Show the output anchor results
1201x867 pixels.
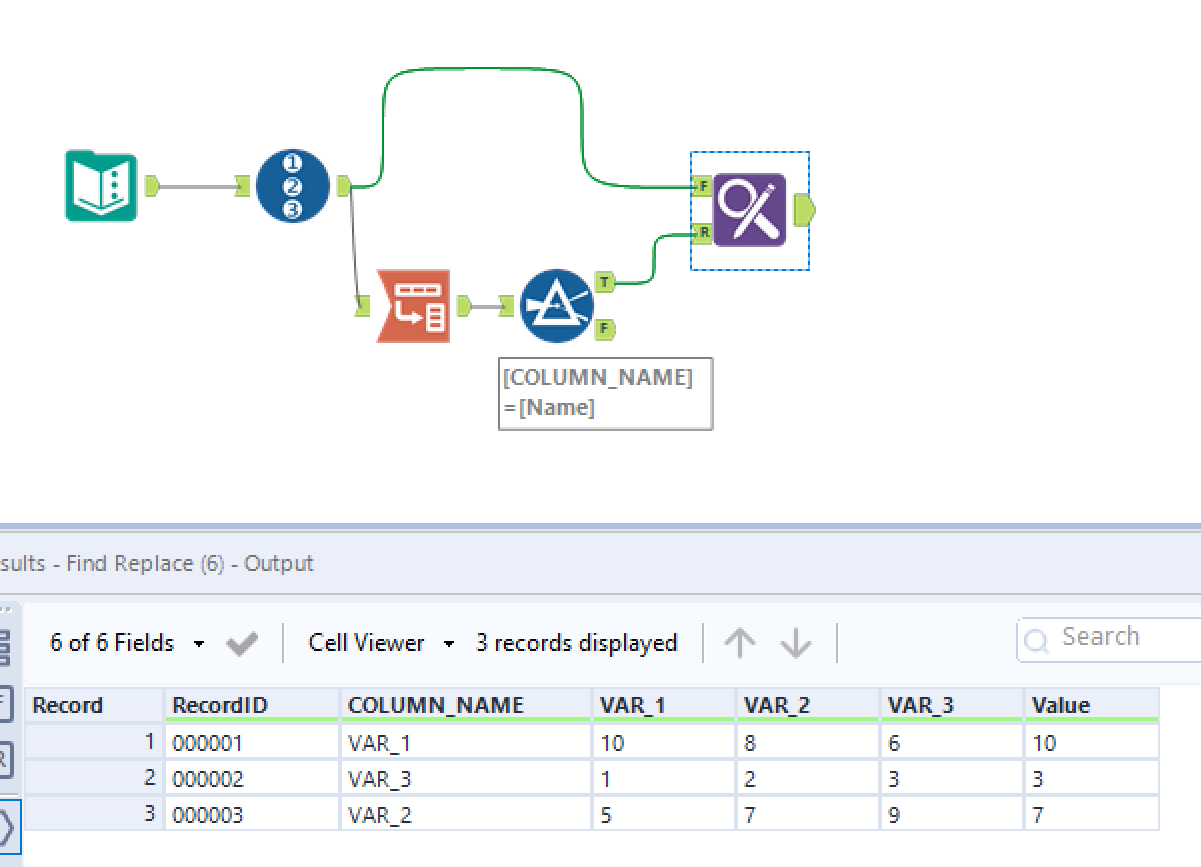[7, 828]
